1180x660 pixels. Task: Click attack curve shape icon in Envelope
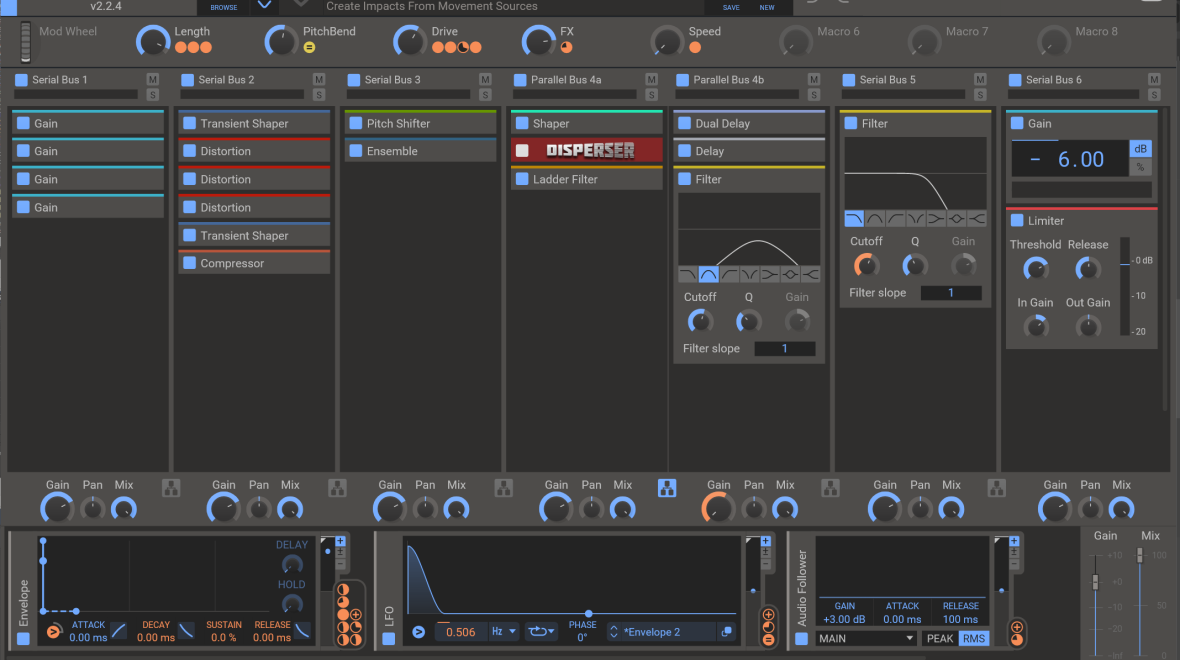119,631
